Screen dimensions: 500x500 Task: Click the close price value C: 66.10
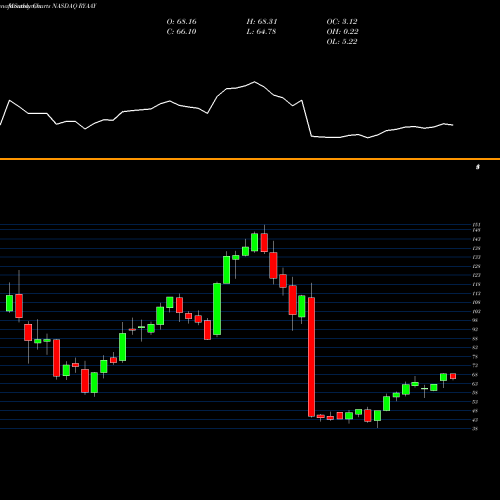[181, 32]
